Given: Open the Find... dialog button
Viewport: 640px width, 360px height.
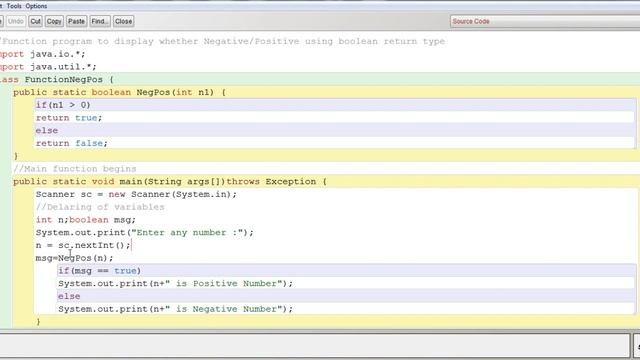Looking at the screenshot, I should coord(100,21).
